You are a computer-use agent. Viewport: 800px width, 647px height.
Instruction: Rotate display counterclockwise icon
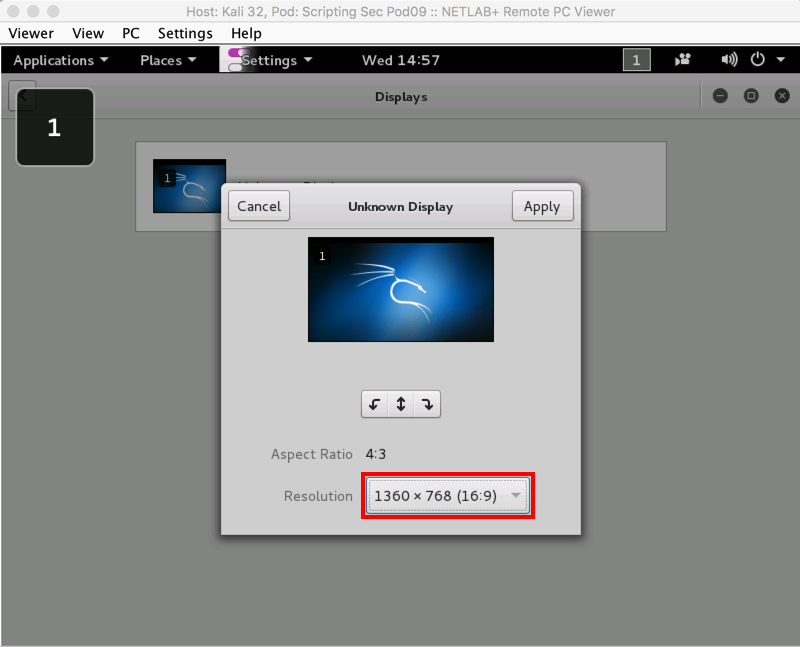374,404
